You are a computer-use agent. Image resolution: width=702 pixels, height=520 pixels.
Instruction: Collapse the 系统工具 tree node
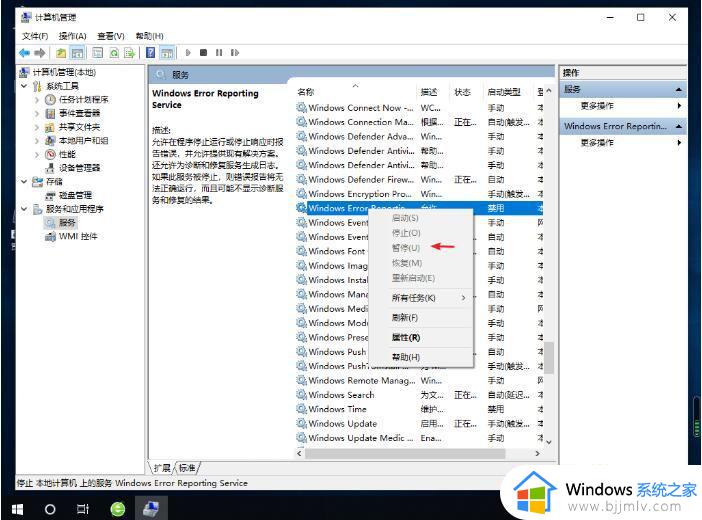coord(24,86)
